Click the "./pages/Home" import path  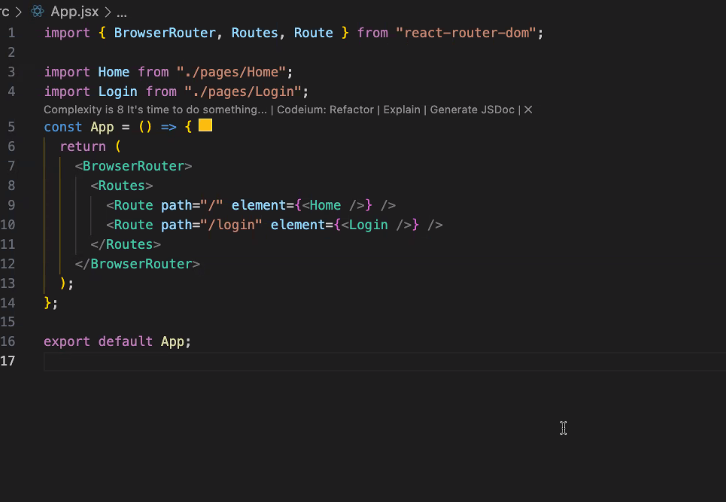(231, 72)
